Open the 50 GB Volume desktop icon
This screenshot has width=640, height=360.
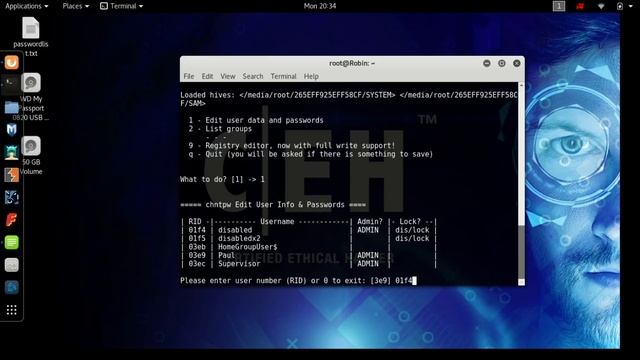[31, 156]
